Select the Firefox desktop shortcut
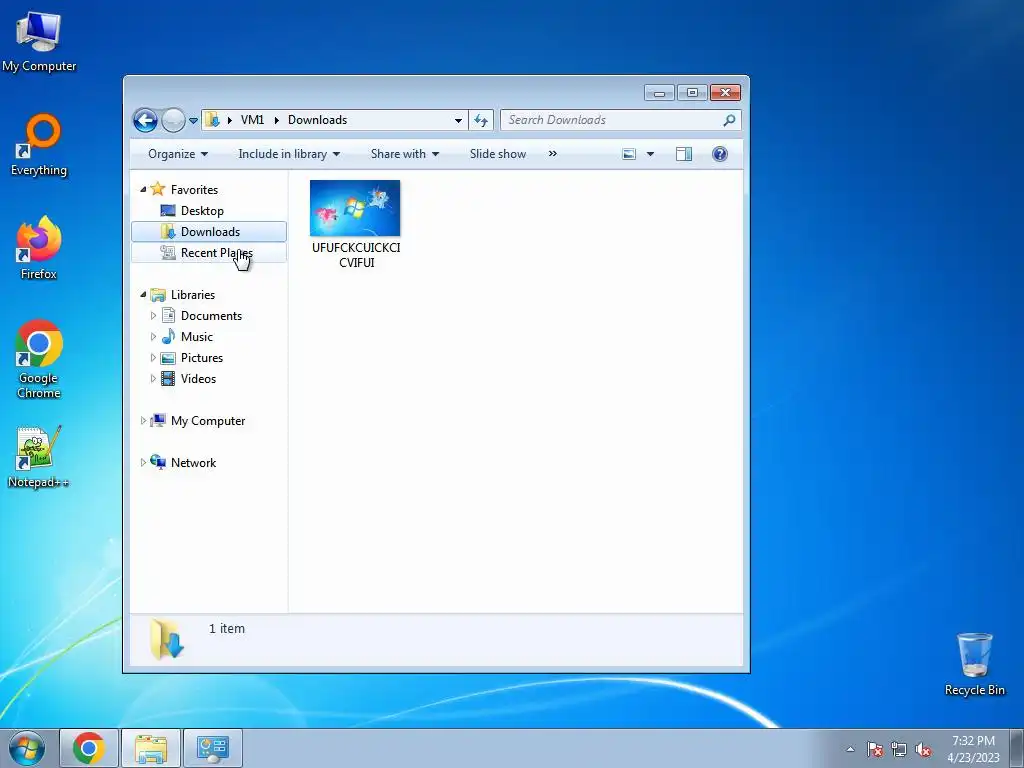Viewport: 1024px width, 768px height. click(39, 248)
